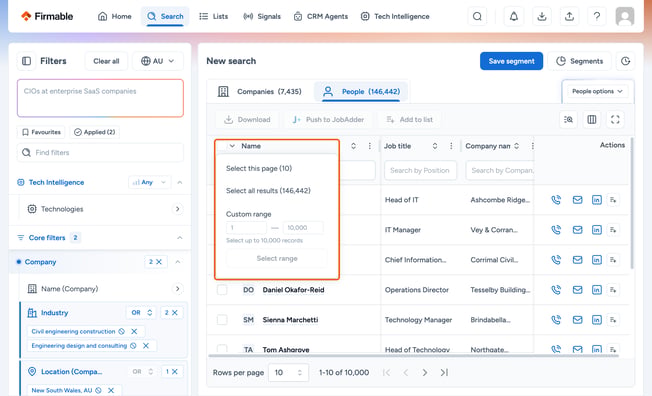Click the Firmable logo
Screen dimensions: 652x396
tap(47, 16)
